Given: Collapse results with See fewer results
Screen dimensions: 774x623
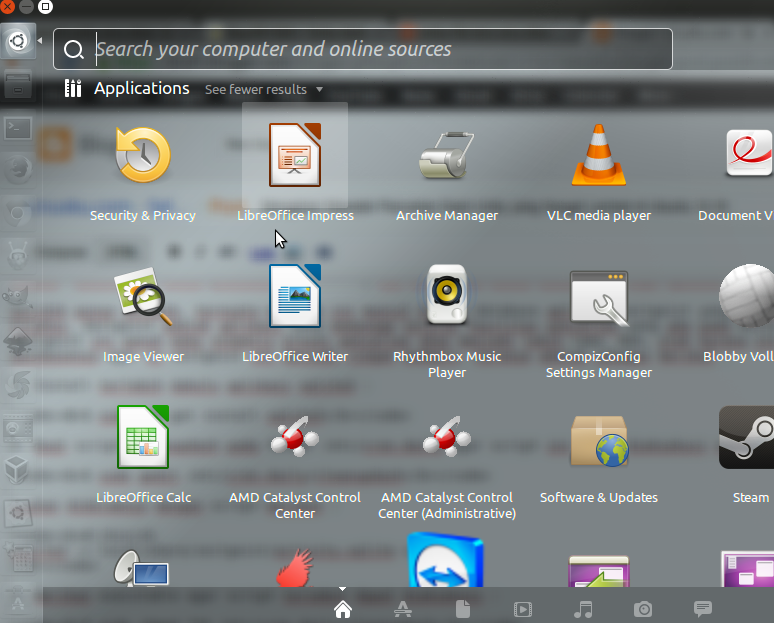Looking at the screenshot, I should click(264, 89).
